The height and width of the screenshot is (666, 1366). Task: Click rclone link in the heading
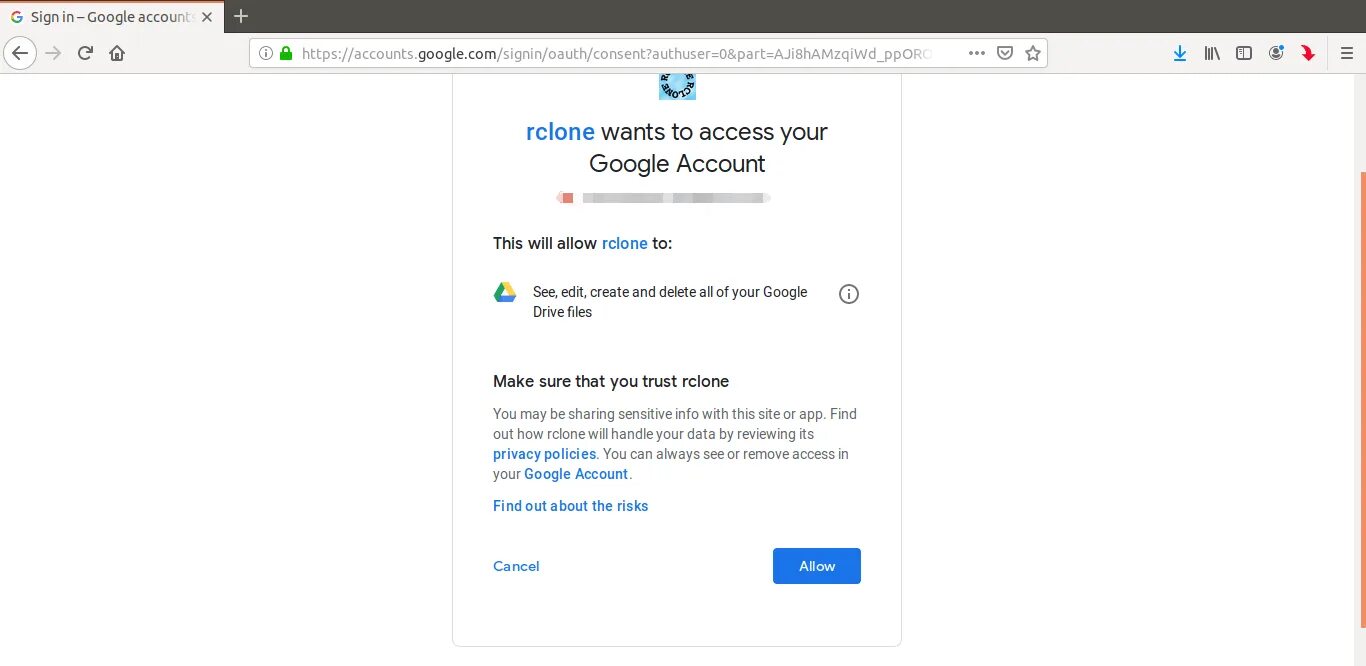coord(560,132)
